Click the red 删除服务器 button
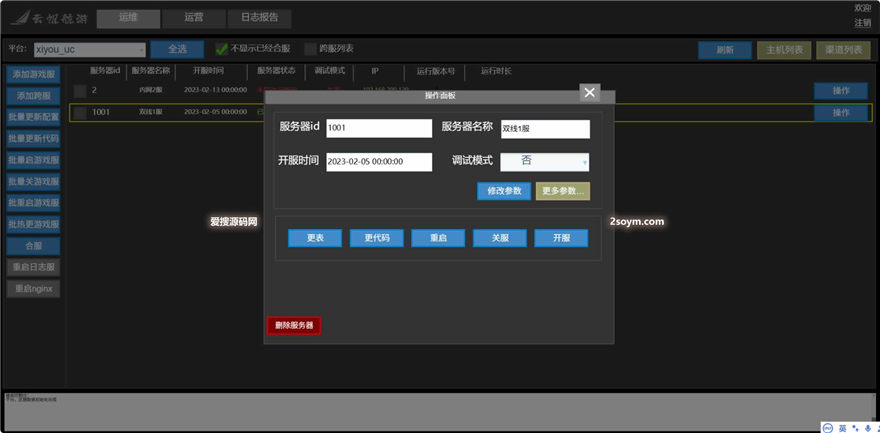Image resolution: width=880 pixels, height=433 pixels. [x=294, y=326]
